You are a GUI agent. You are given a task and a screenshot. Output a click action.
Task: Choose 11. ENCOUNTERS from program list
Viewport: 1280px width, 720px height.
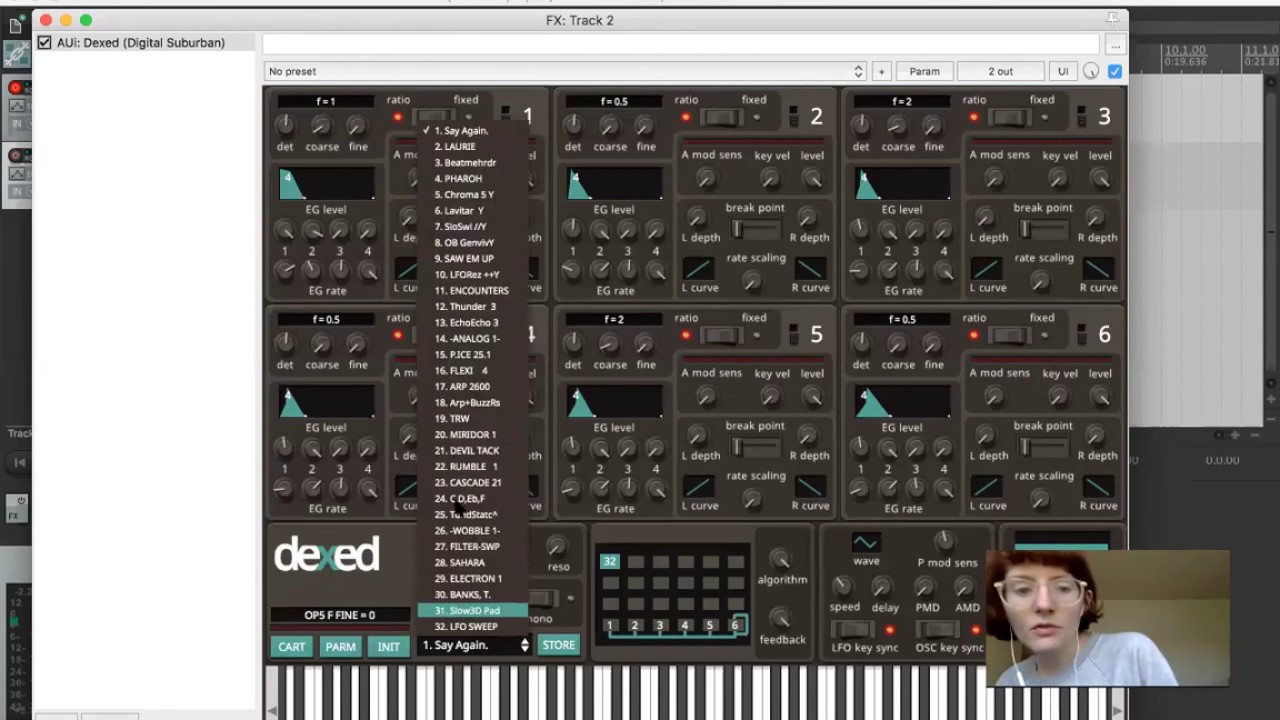pyautogui.click(x=472, y=290)
